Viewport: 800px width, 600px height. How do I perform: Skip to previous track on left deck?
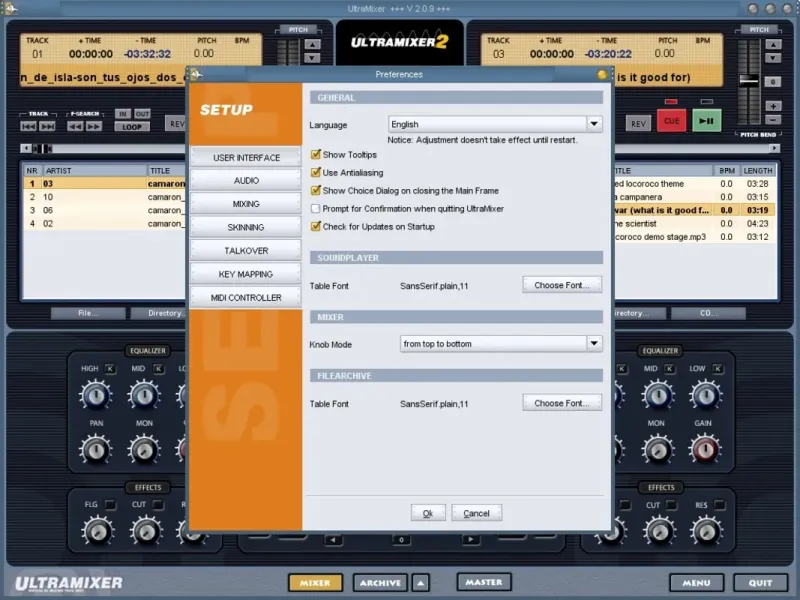point(29,126)
